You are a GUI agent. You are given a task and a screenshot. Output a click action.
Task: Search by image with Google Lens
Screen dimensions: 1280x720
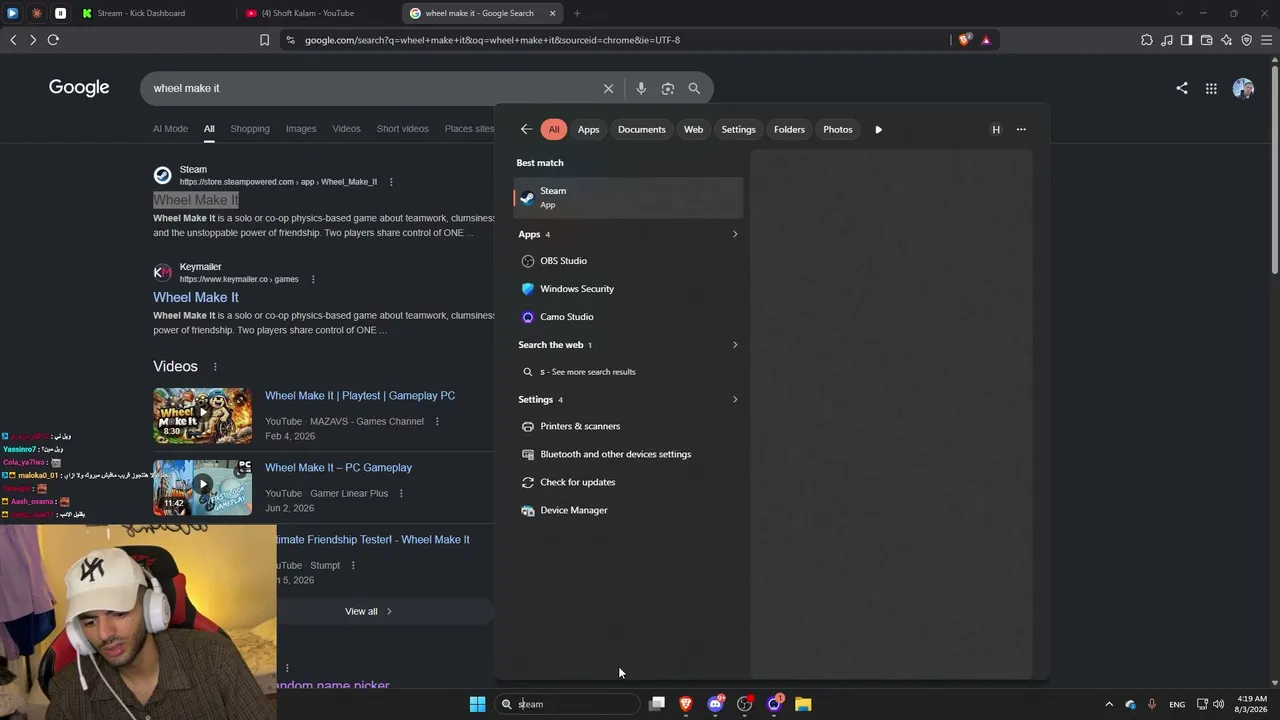(668, 88)
